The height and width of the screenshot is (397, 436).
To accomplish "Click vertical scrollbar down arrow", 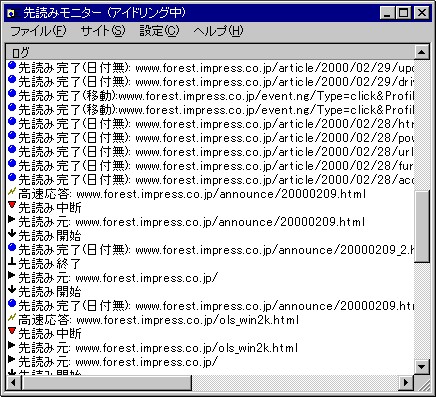I will (x=422, y=367).
